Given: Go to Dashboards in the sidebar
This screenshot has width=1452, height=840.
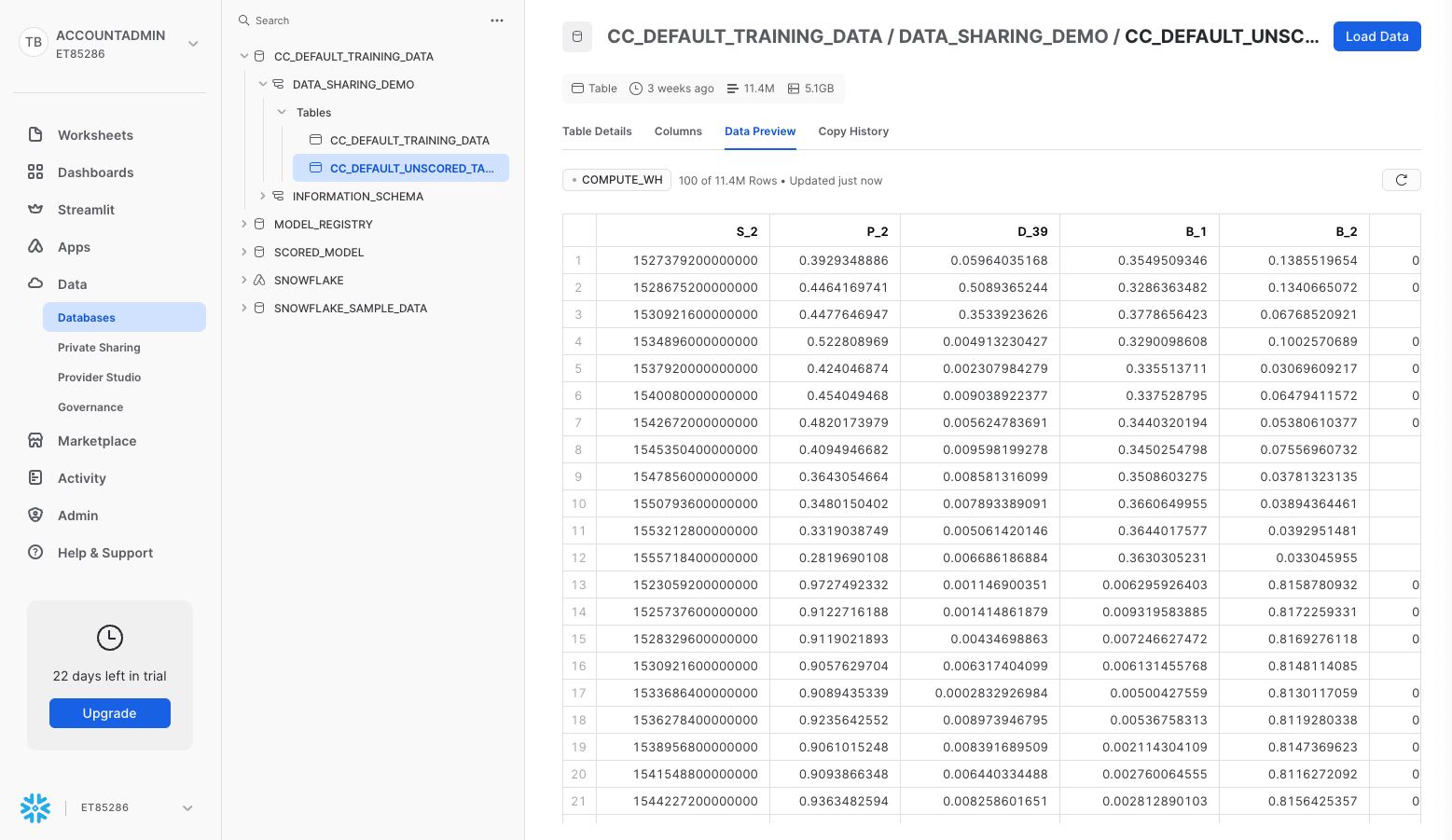Looking at the screenshot, I should click(x=95, y=172).
